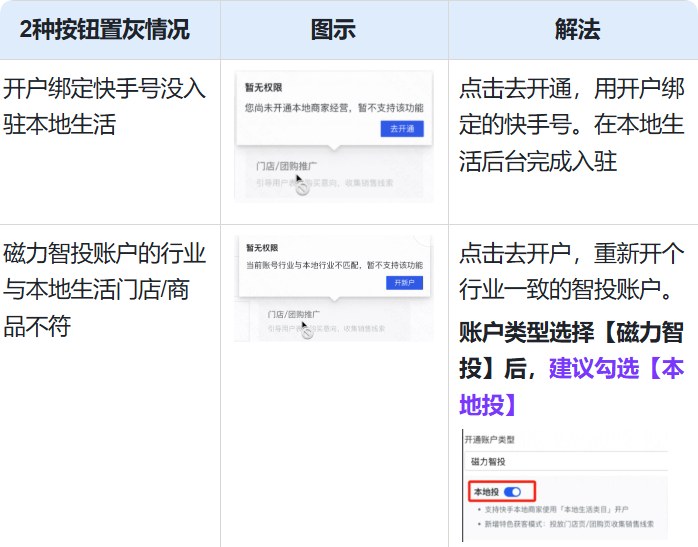Click the first 图示 screenshot thumbnail
Screen dimensions: 698x547
(334, 136)
